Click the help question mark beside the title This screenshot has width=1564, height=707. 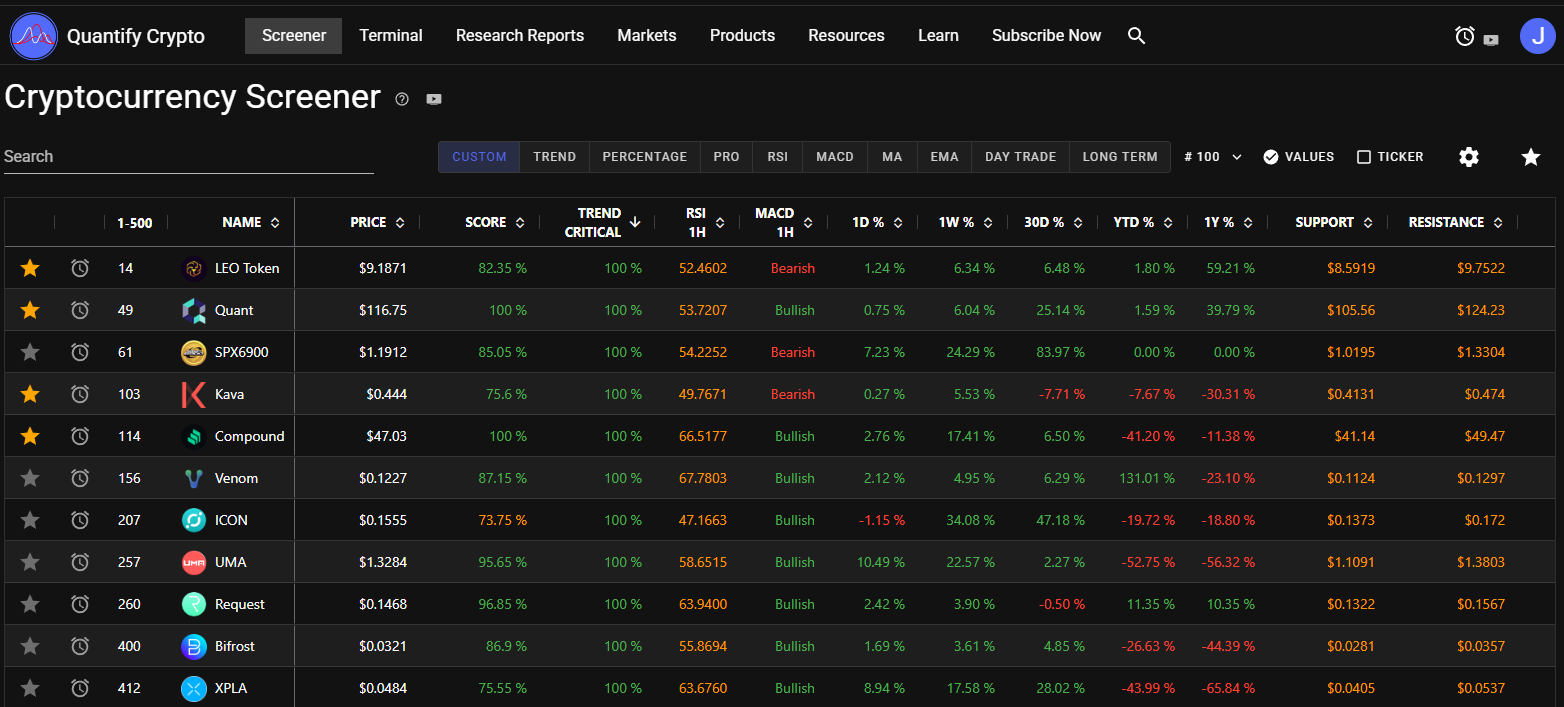(x=402, y=99)
